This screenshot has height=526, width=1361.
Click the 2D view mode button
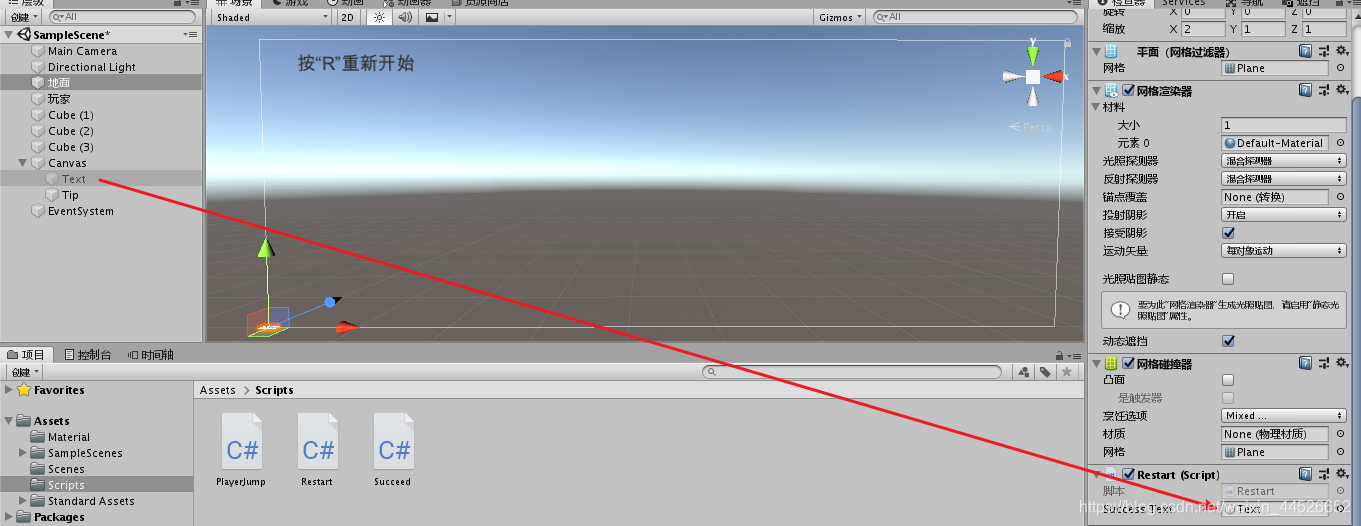348,17
